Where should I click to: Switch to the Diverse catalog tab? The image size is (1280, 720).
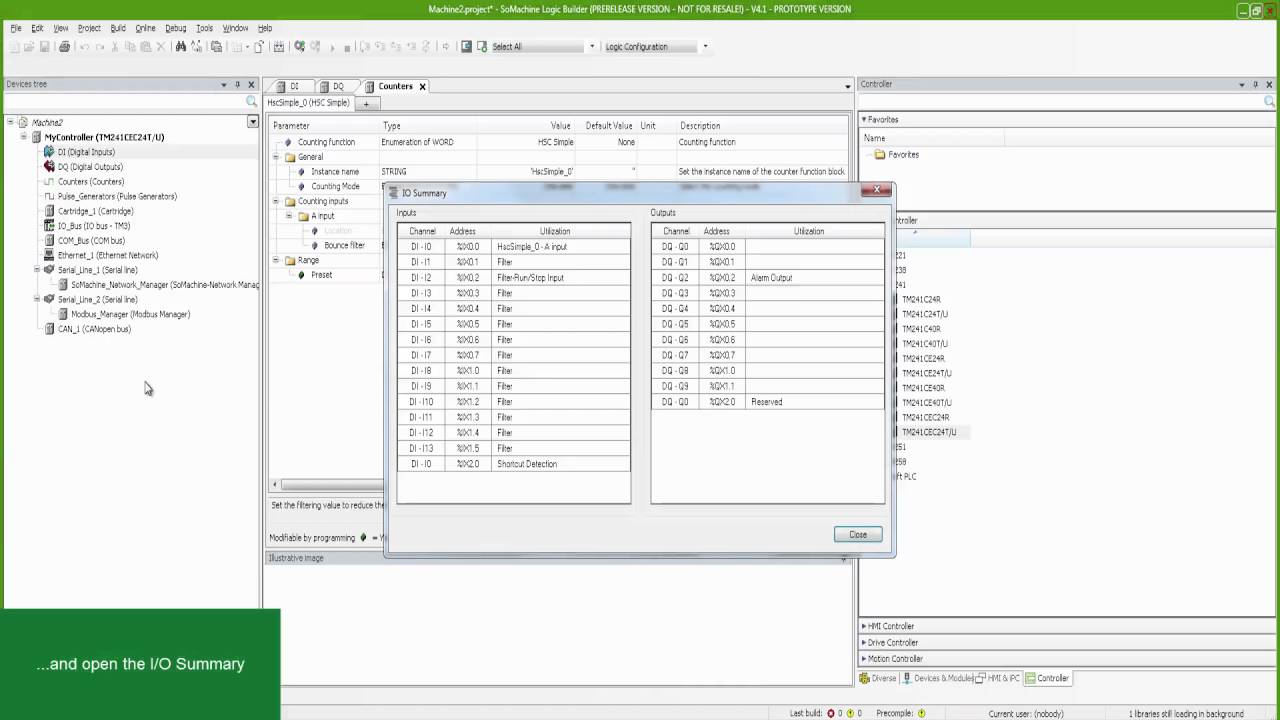[x=878, y=678]
